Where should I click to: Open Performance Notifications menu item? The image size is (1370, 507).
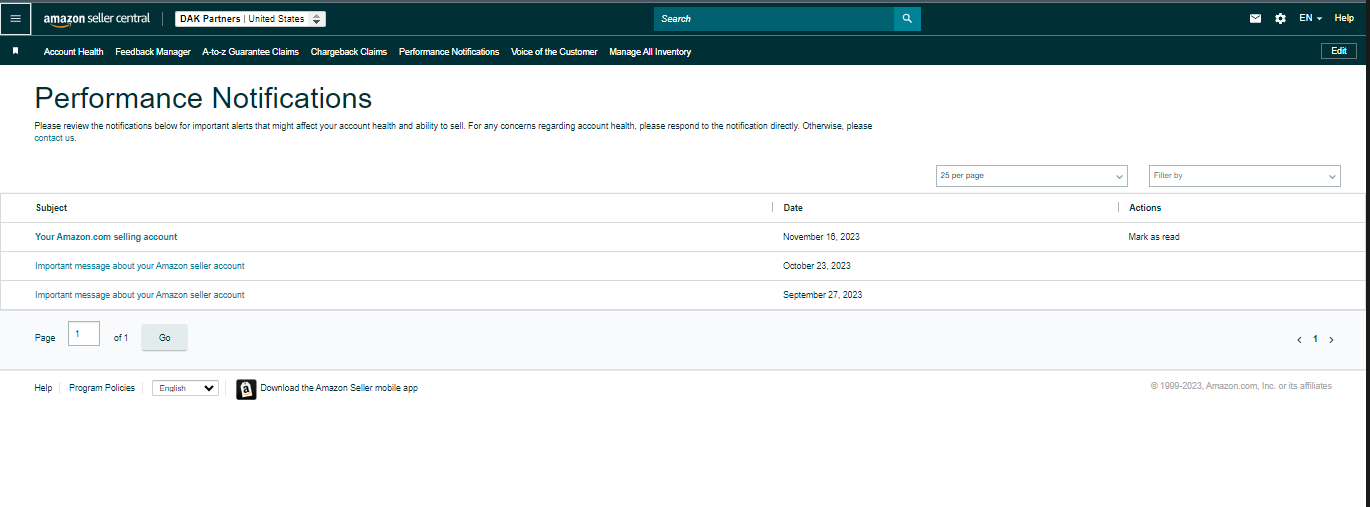click(x=449, y=52)
